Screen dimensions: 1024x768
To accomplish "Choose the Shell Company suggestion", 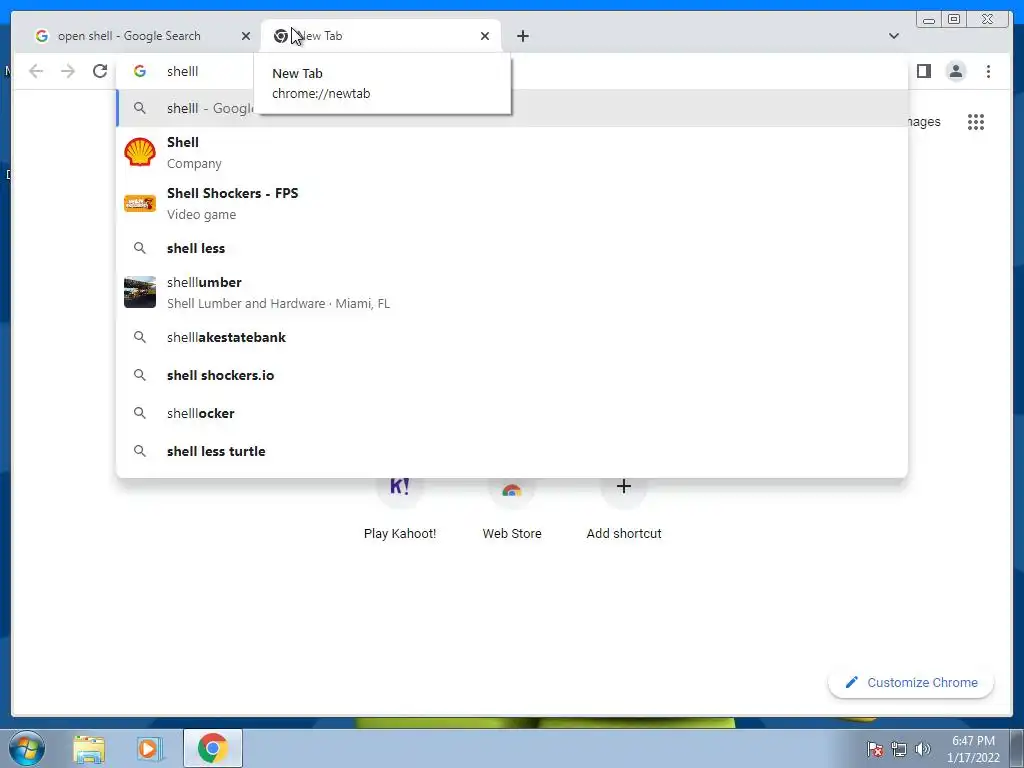I will click(512, 152).
